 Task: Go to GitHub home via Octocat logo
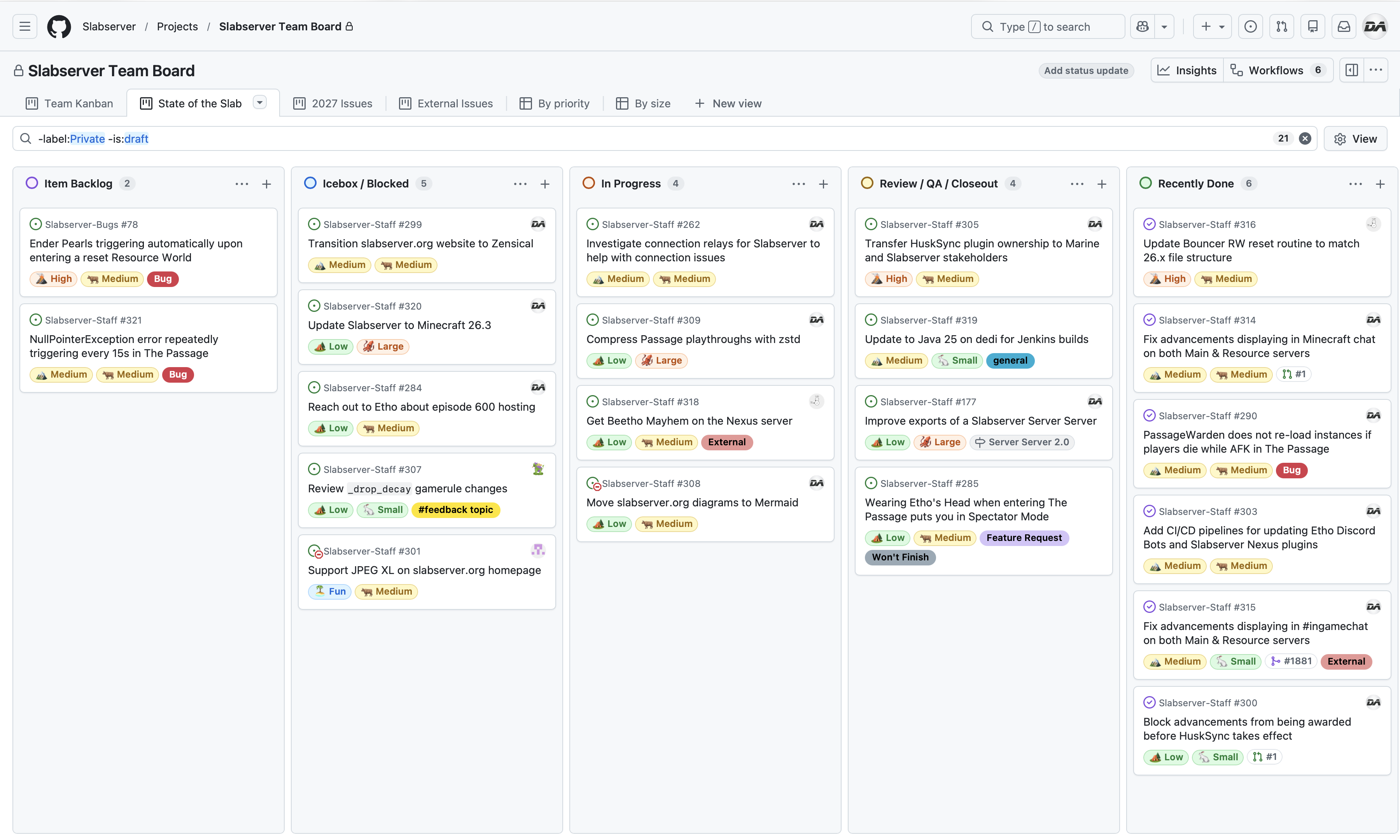pos(59,26)
